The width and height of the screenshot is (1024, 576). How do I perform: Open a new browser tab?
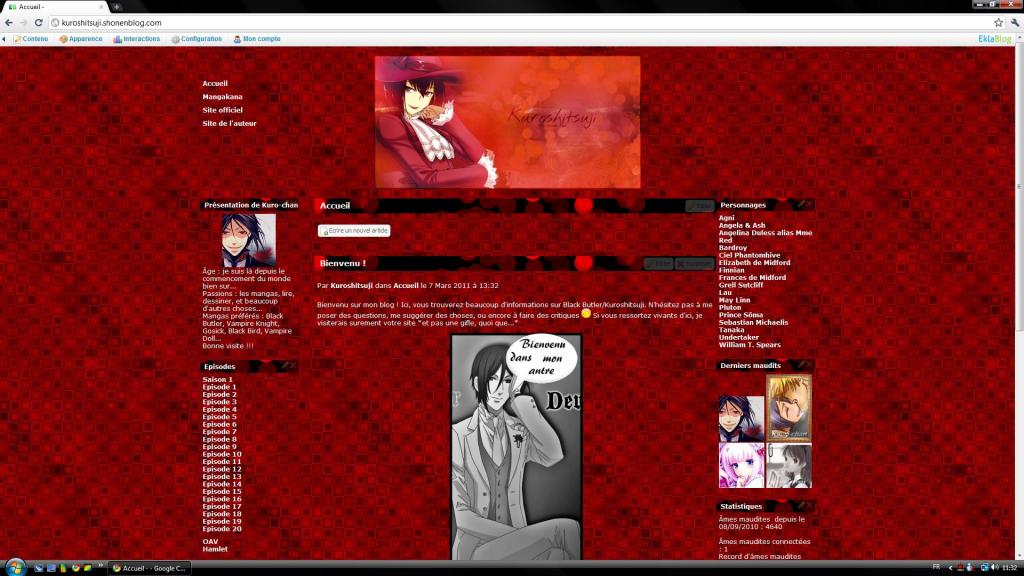[116, 7]
